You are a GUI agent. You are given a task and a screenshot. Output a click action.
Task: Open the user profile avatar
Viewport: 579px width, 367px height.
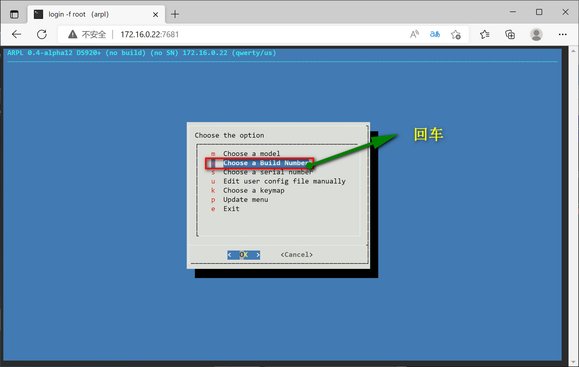(536, 34)
